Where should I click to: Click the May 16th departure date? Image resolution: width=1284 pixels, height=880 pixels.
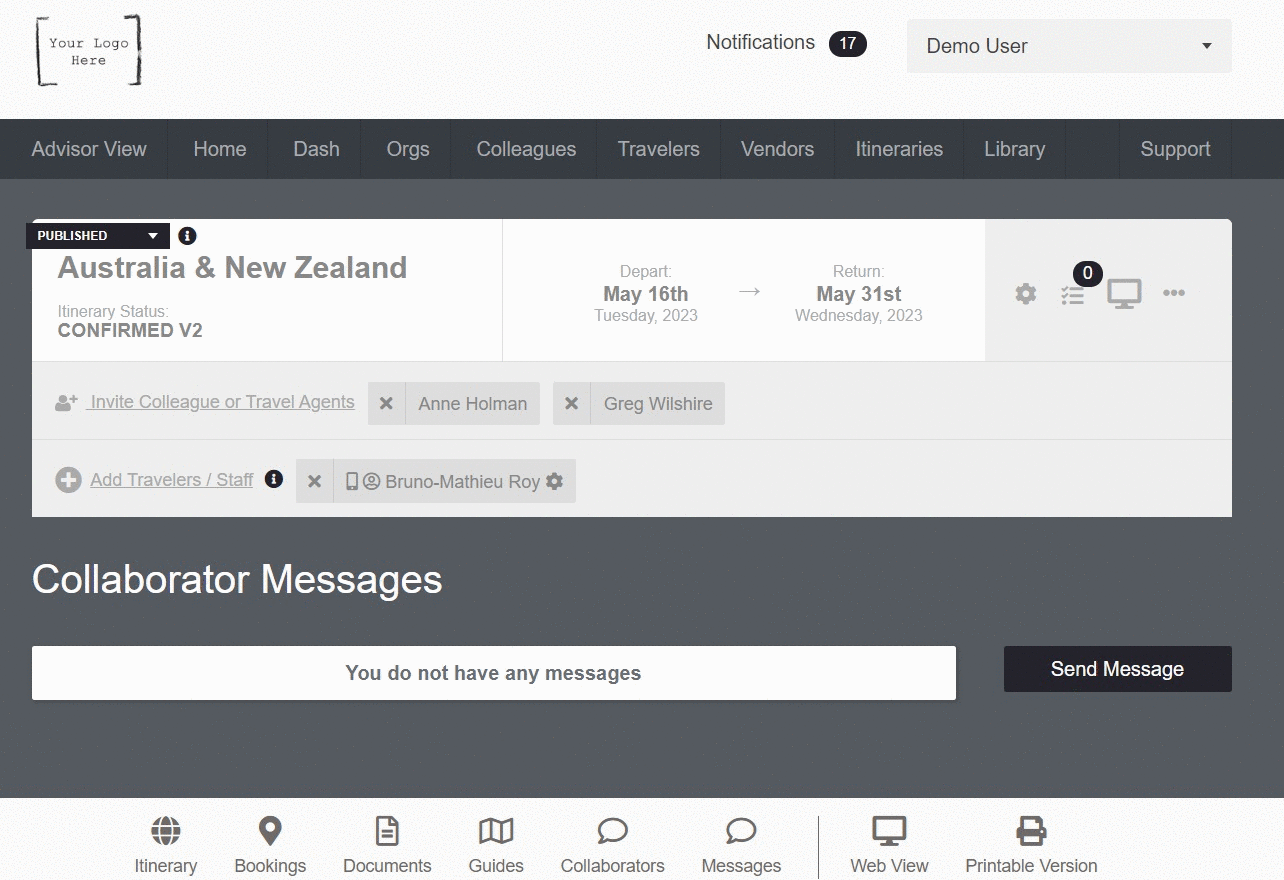click(646, 294)
